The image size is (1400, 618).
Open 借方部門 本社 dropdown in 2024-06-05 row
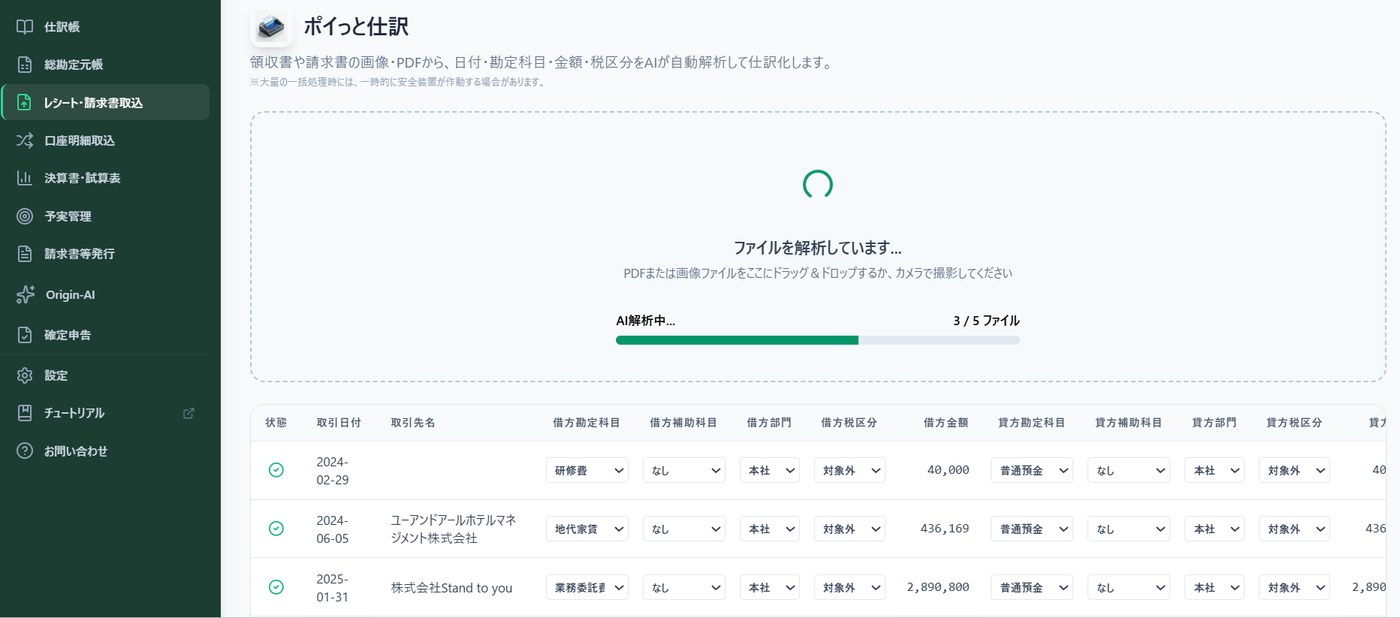pyautogui.click(x=770, y=529)
